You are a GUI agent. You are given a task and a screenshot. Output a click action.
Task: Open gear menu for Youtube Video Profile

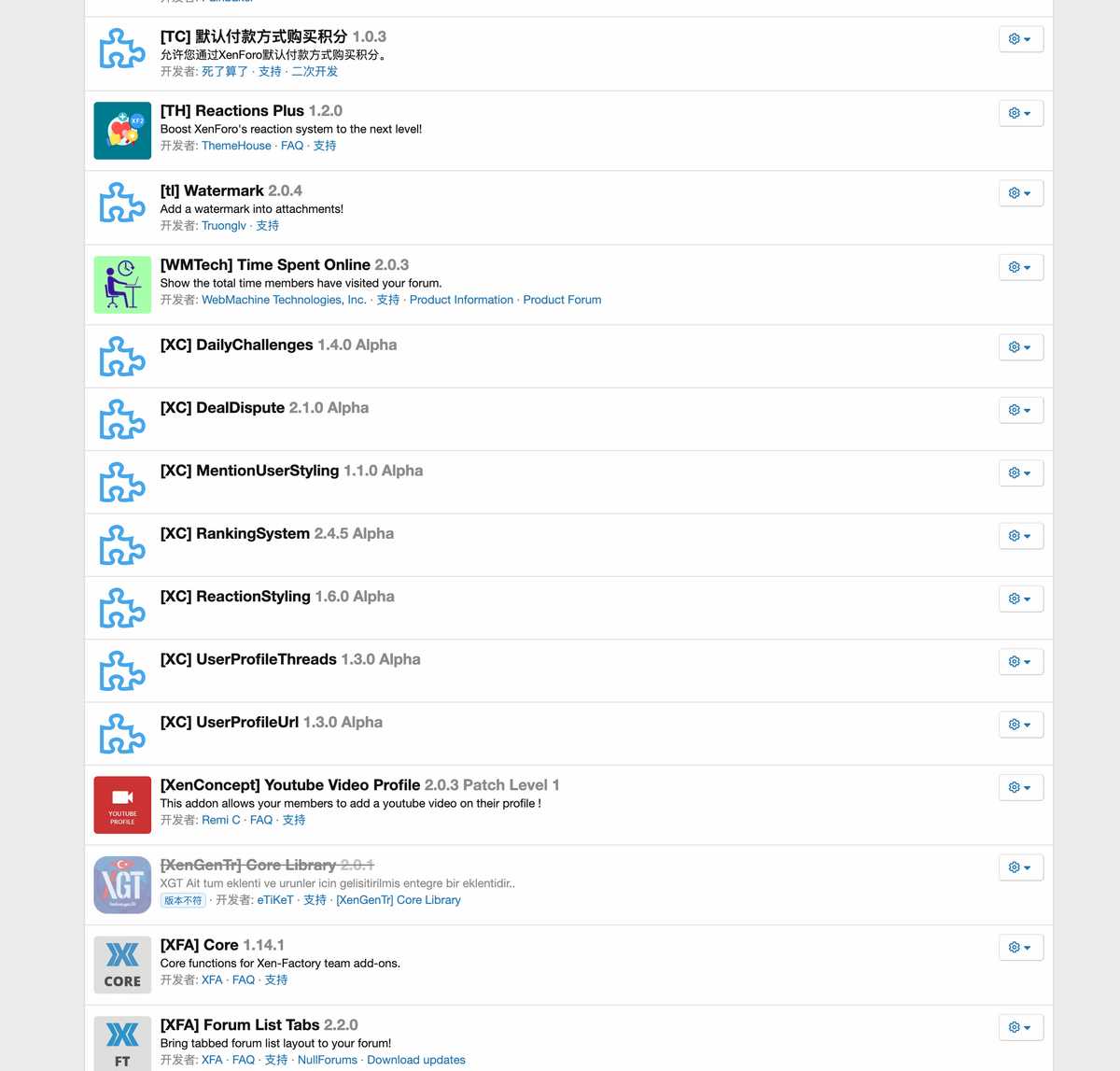(x=1020, y=787)
